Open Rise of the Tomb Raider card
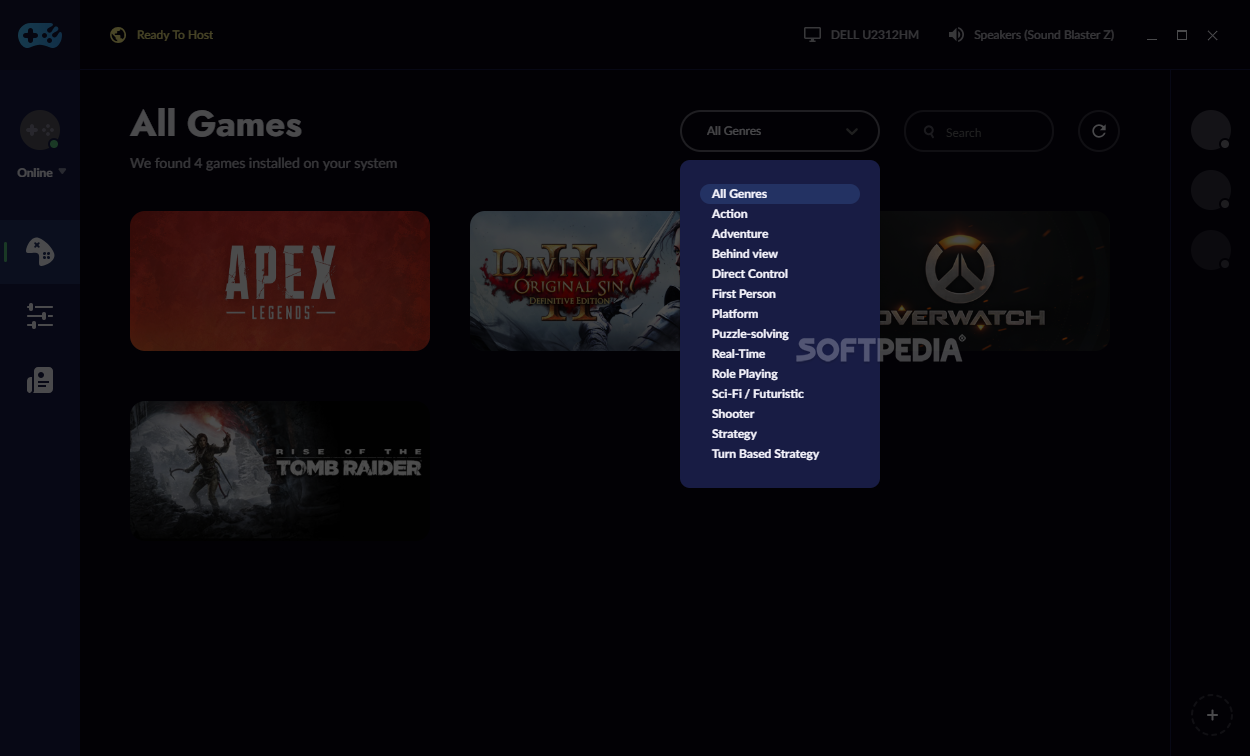This screenshot has height=756, width=1250. pos(280,471)
